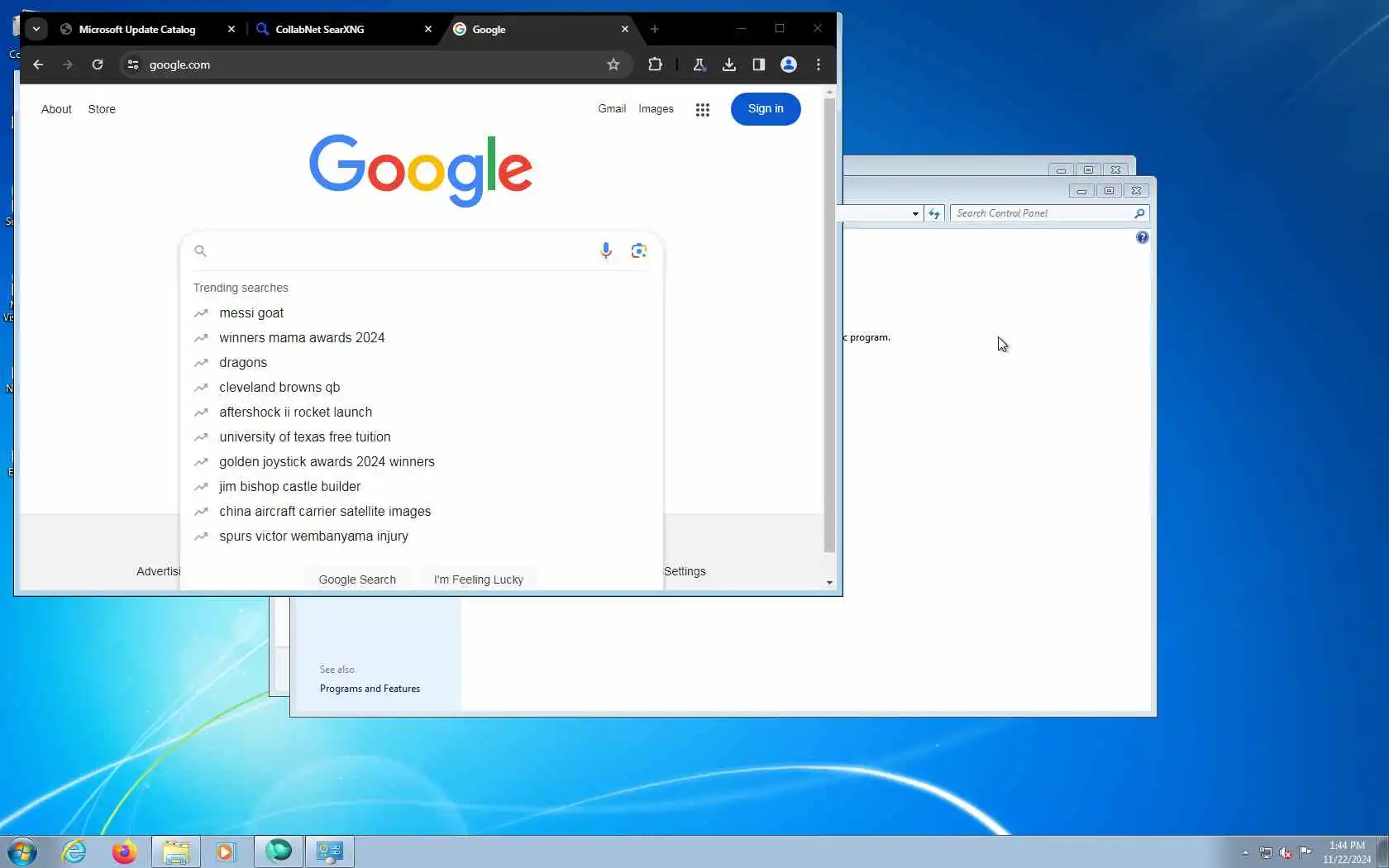
Task: View site information icon beside google.com
Action: pyautogui.click(x=132, y=64)
